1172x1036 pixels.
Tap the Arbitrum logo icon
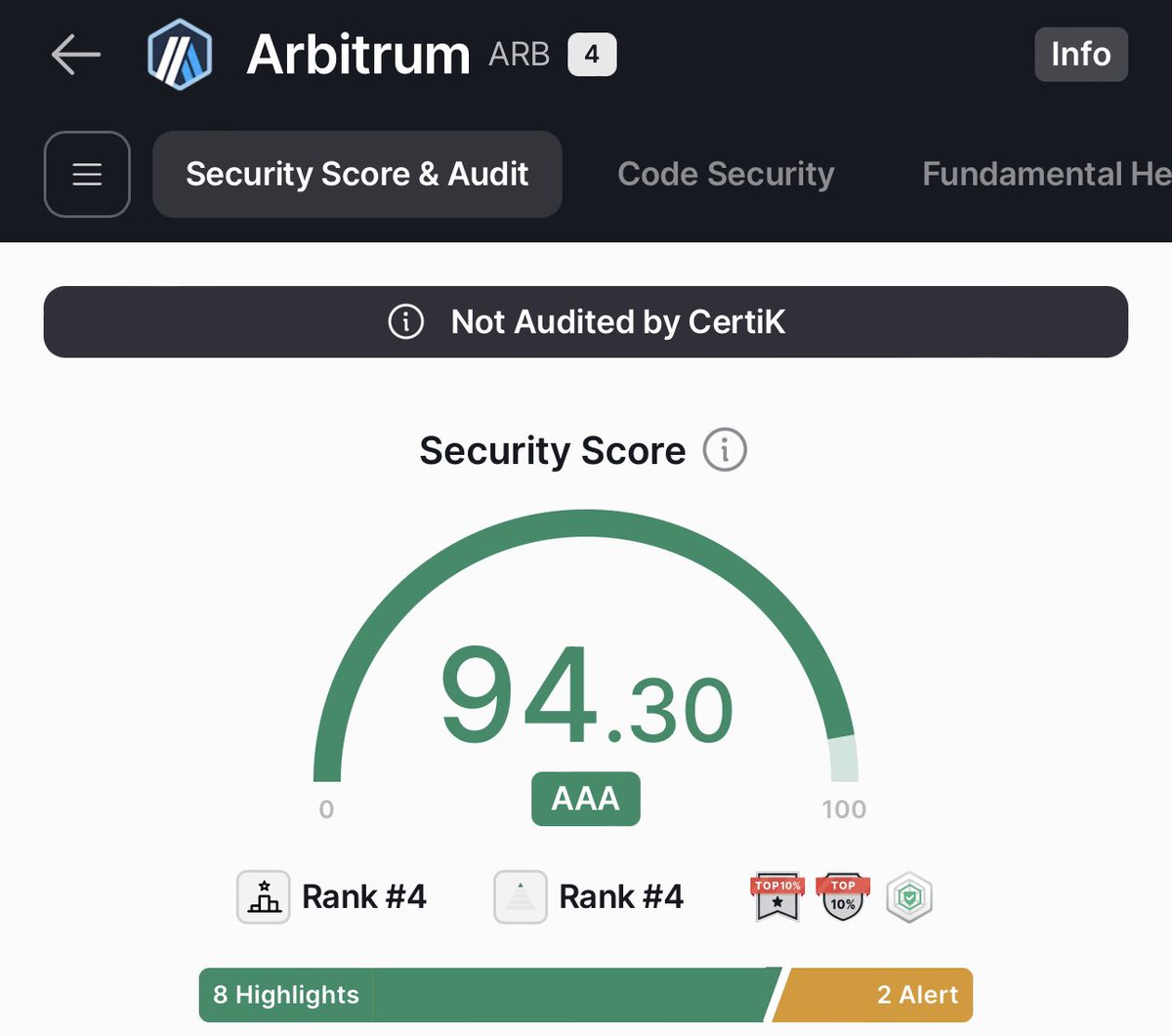point(180,55)
